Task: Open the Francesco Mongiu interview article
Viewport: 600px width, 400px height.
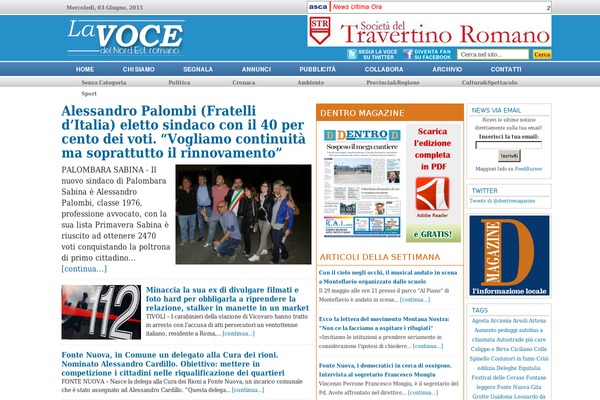Action: (x=385, y=370)
